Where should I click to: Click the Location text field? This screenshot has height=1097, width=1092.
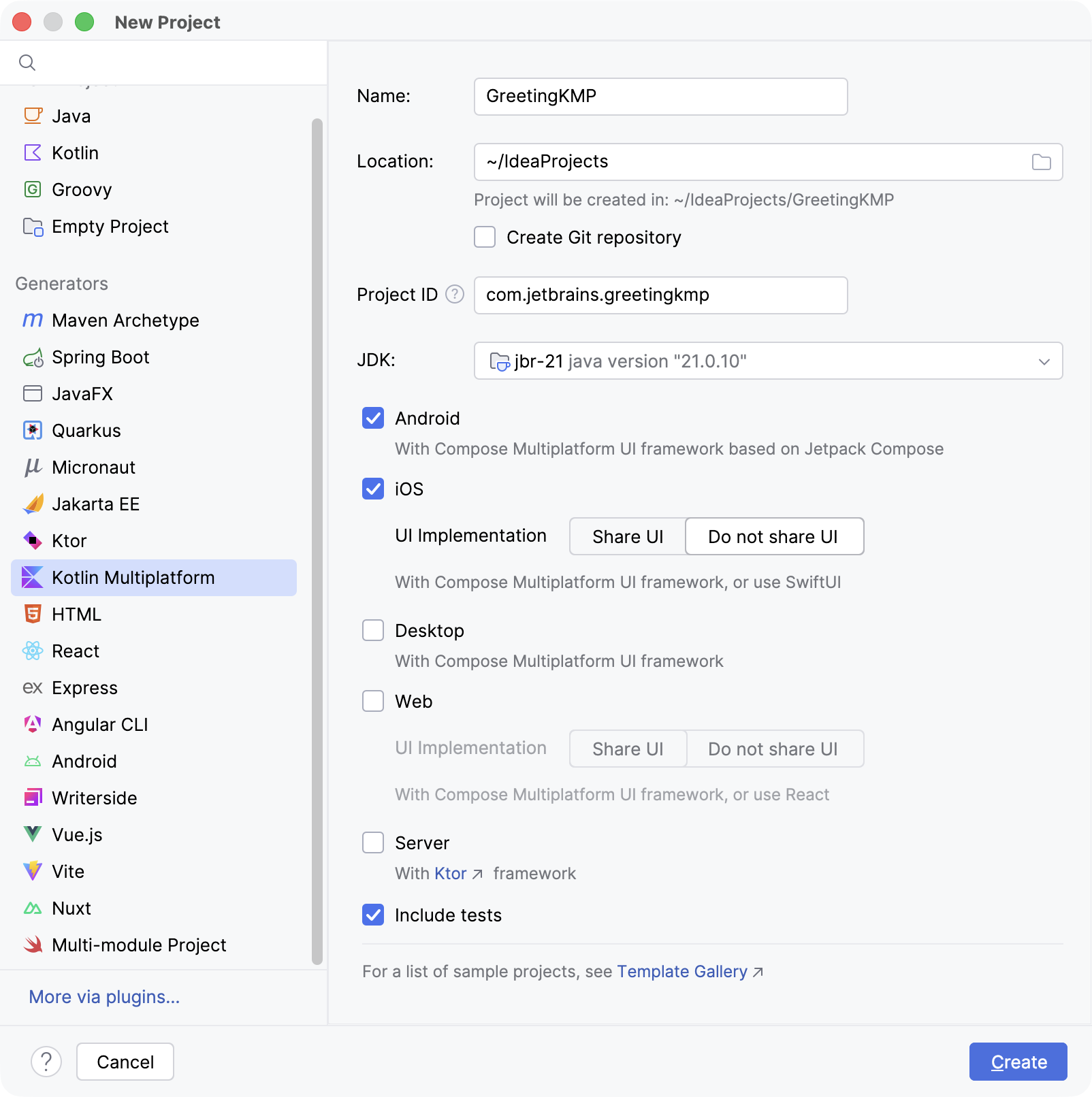click(x=768, y=162)
